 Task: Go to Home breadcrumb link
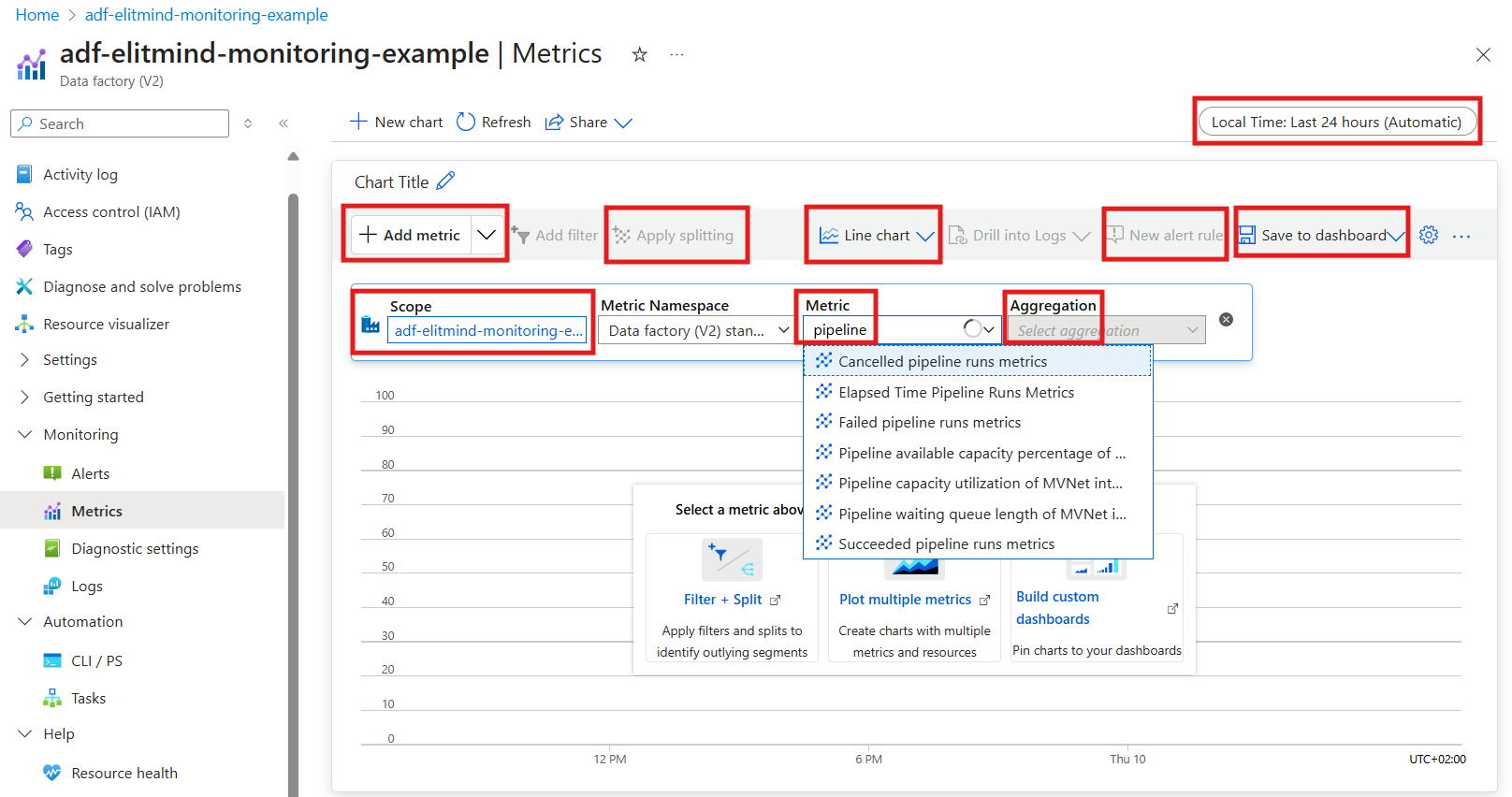click(x=37, y=15)
